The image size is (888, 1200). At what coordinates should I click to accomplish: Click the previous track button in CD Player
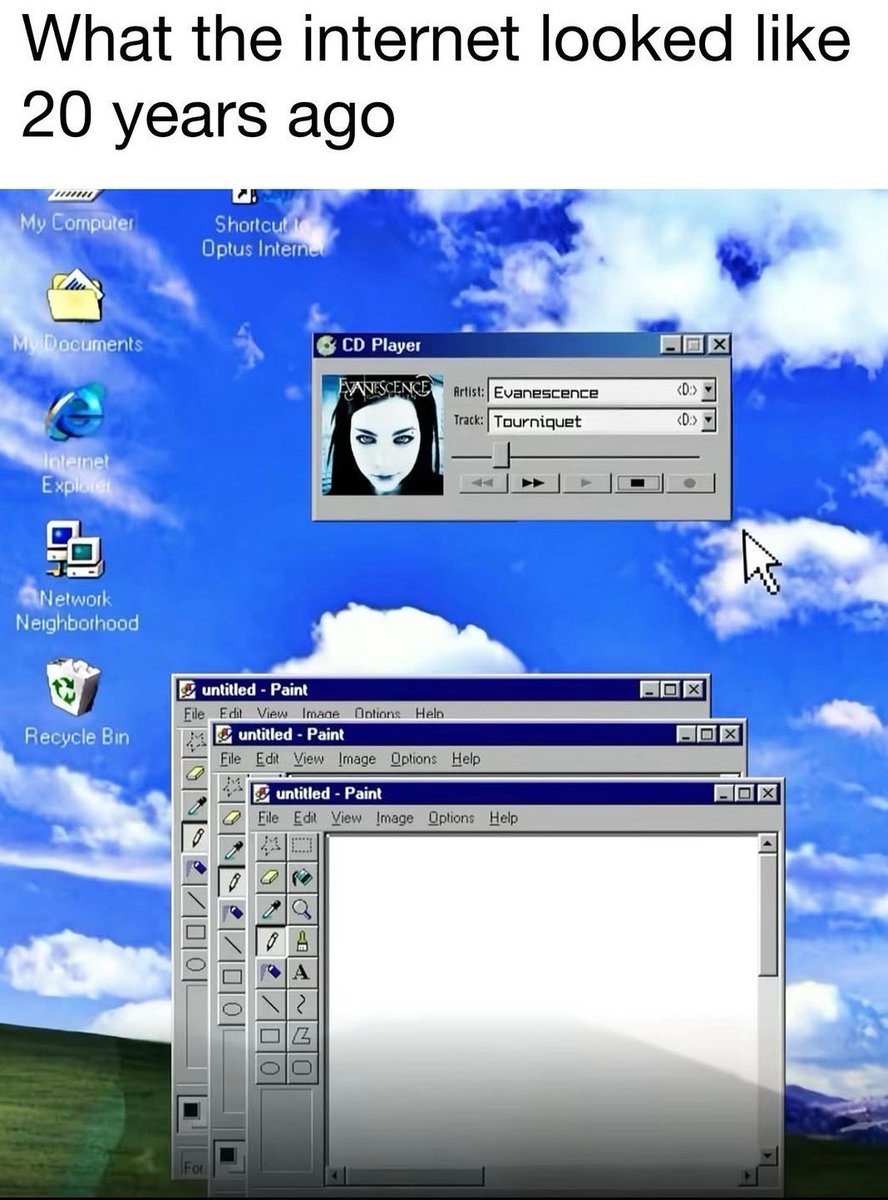484,484
